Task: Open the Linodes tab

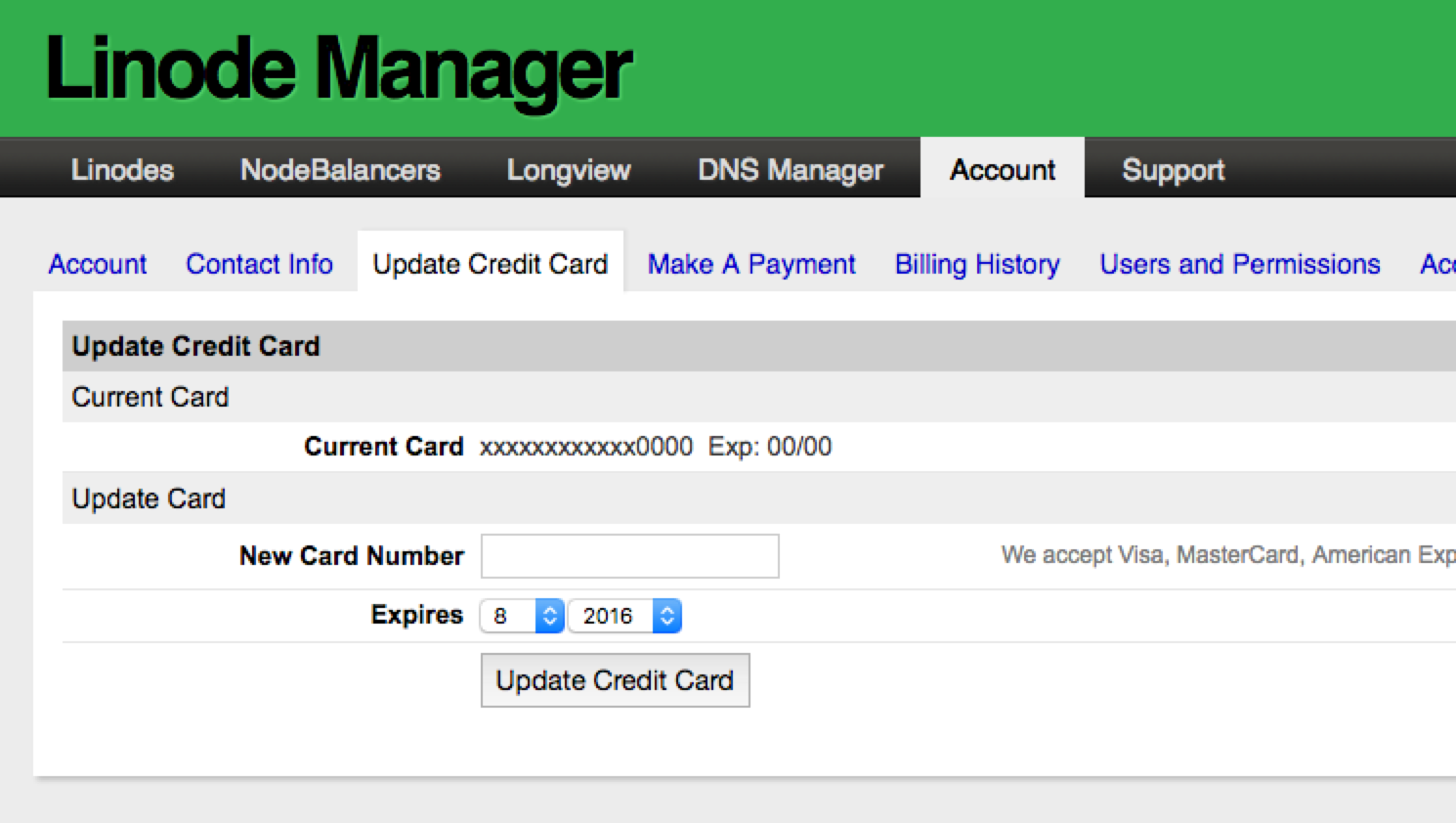Action: (x=122, y=170)
